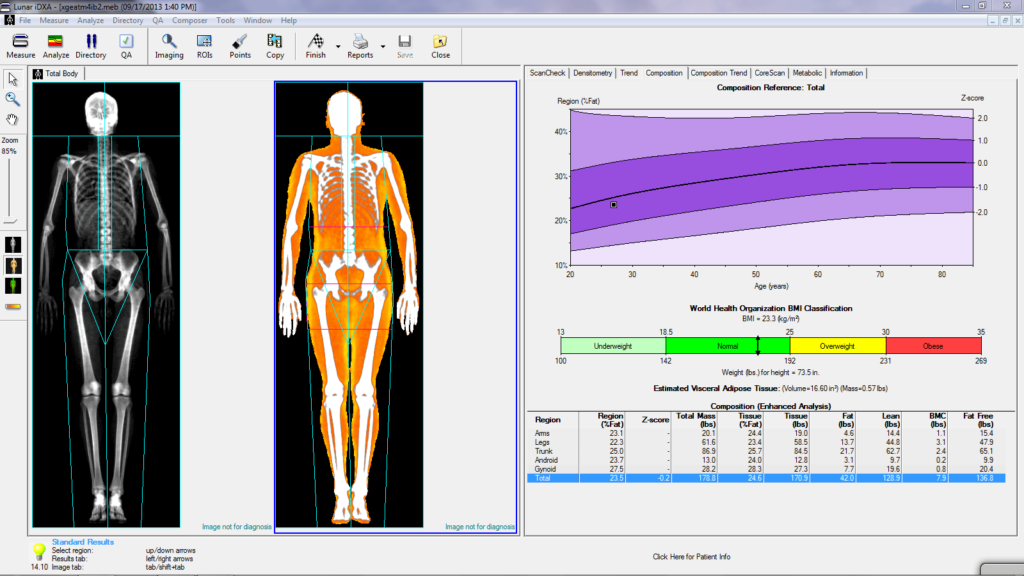Select the Imaging magnifier tool

pyautogui.click(x=169, y=45)
